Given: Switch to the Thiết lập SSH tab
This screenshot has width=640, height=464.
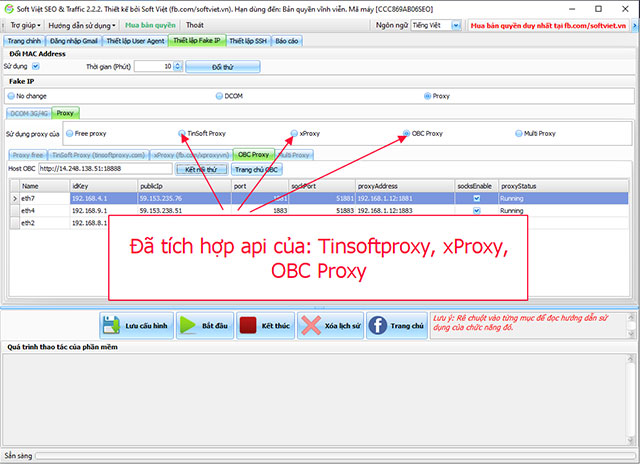Looking at the screenshot, I should click(248, 41).
